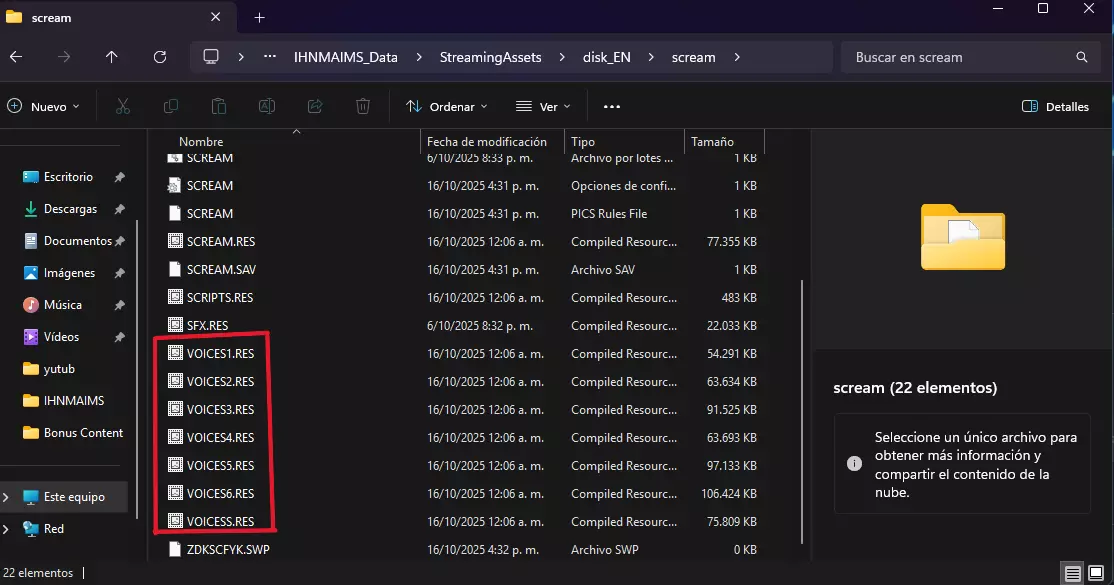Open IHNMAIMS folder in sidebar
The width and height of the screenshot is (1114, 585).
click(x=73, y=401)
